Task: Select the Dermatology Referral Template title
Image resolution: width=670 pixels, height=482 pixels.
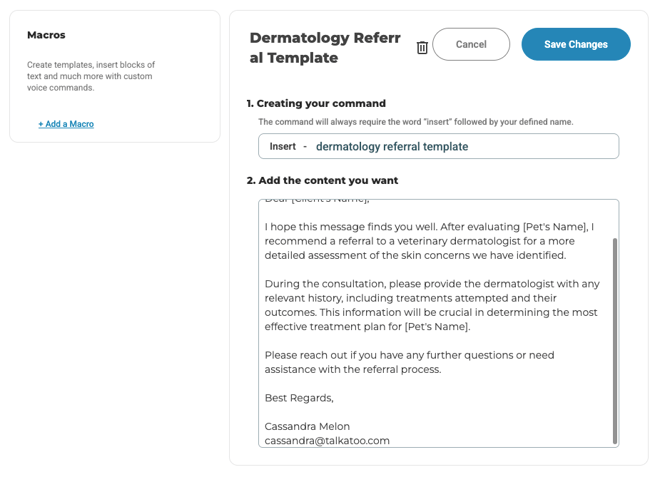Action: 325,48
